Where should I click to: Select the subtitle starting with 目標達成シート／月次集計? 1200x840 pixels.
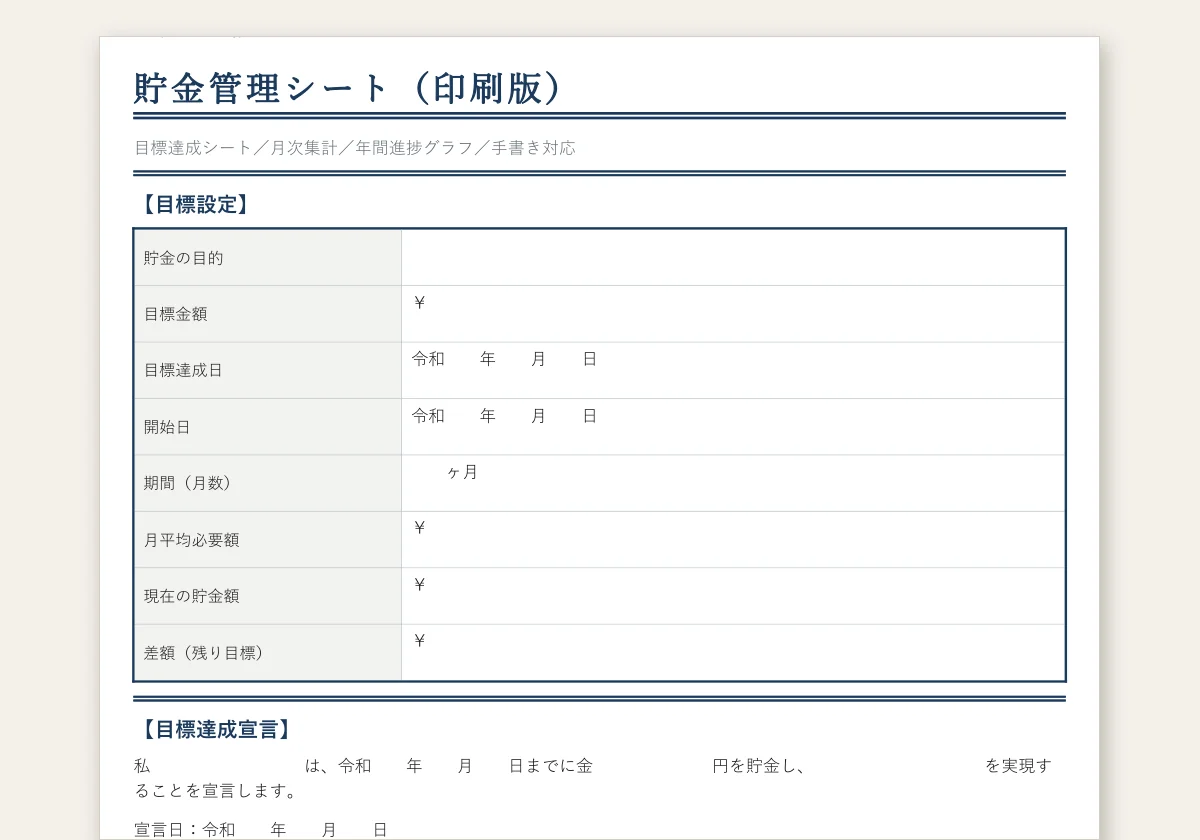355,148
